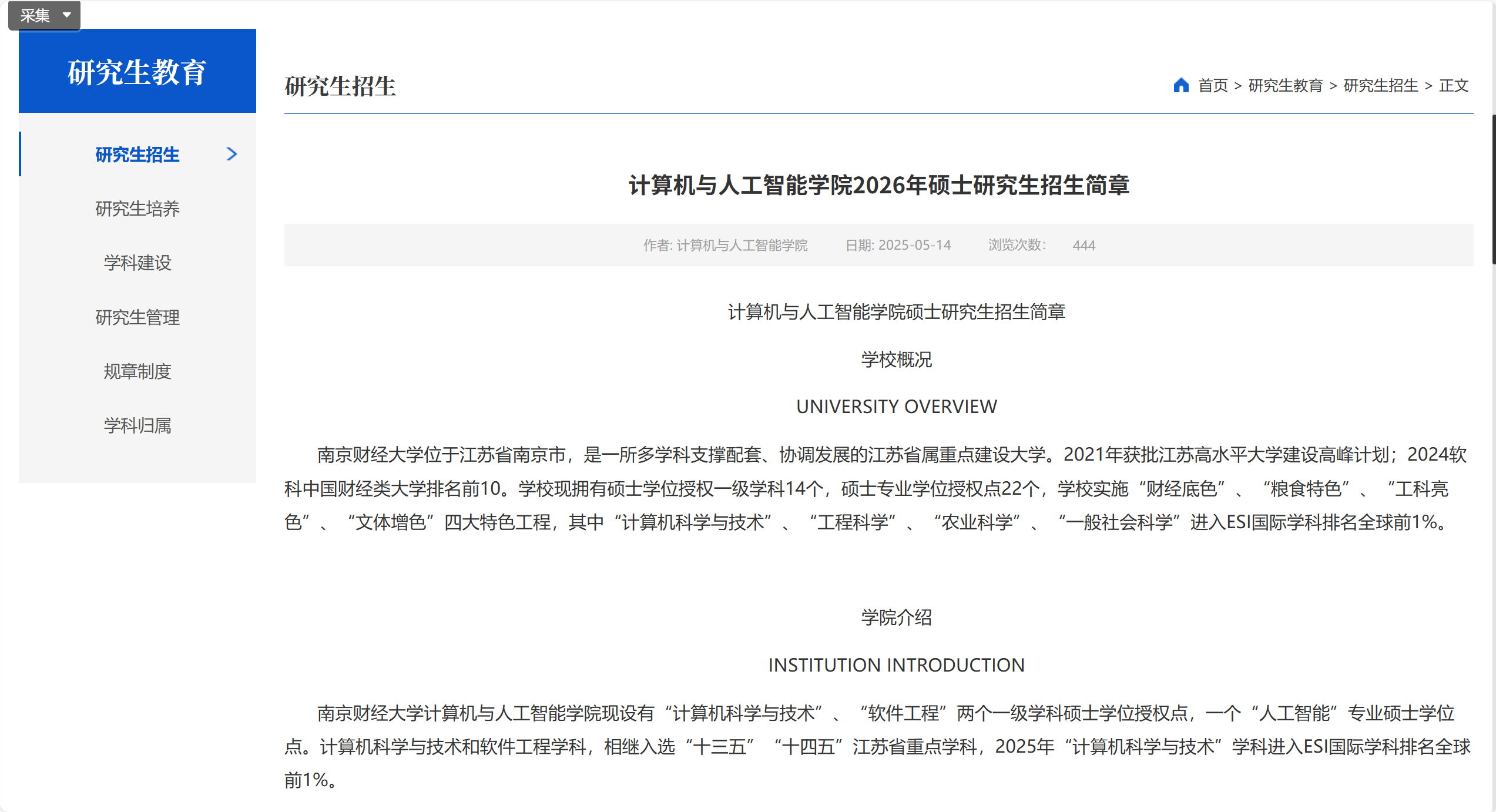Open the 采集 dropdown arrow
This screenshot has width=1496, height=812.
tap(67, 15)
